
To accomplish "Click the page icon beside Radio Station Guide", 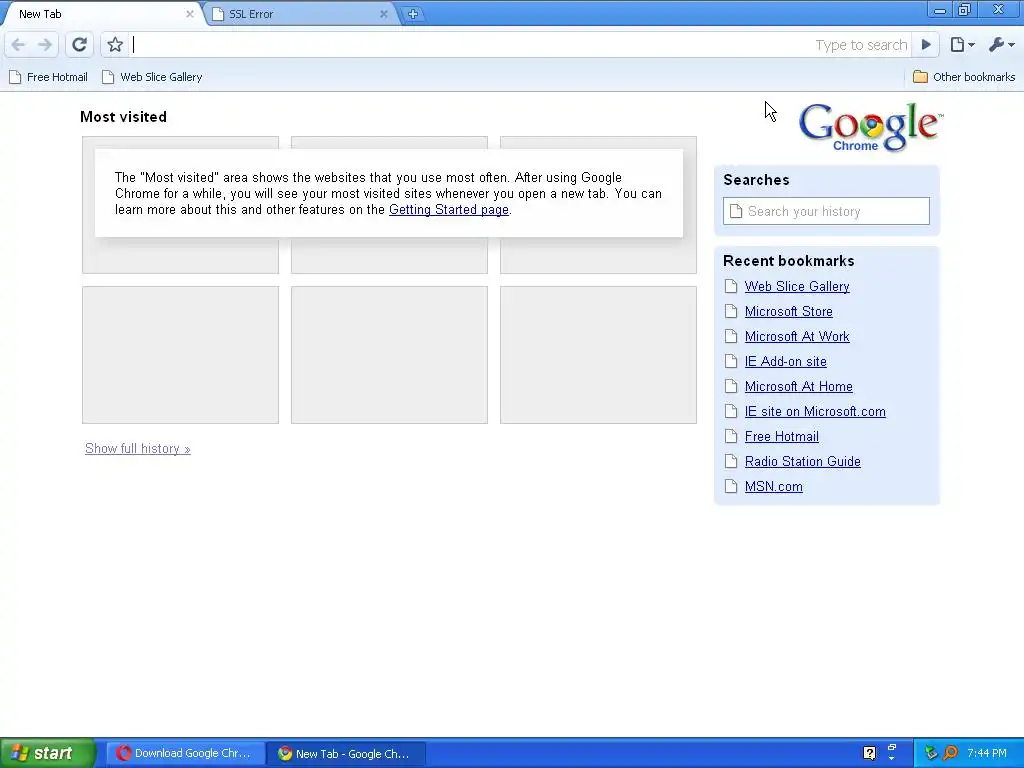I will [x=731, y=462].
